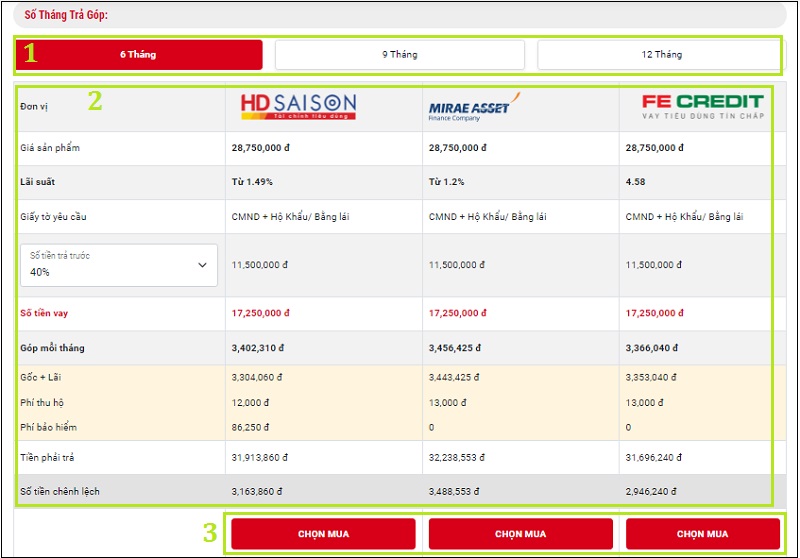800x558 pixels.
Task: Select the 6 Tháng installment tab
Action: (x=138, y=55)
